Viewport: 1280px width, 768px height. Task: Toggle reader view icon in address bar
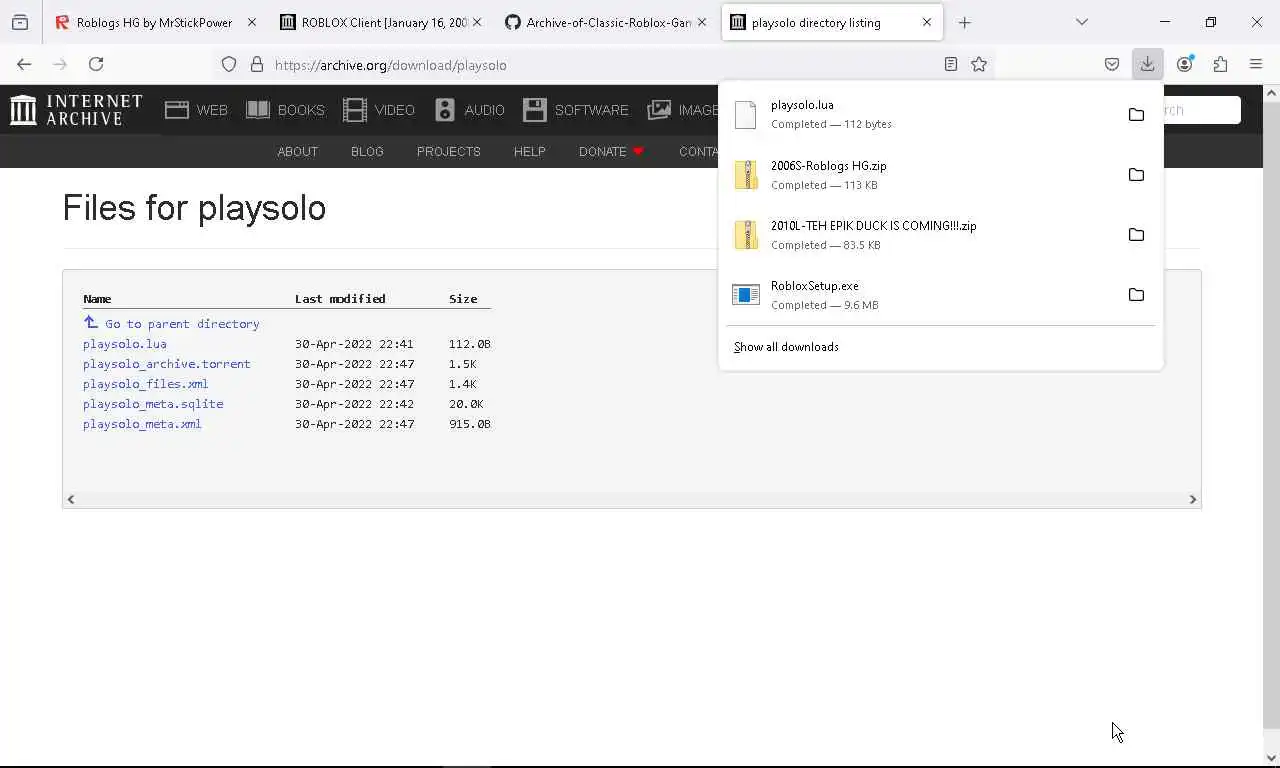(x=951, y=65)
